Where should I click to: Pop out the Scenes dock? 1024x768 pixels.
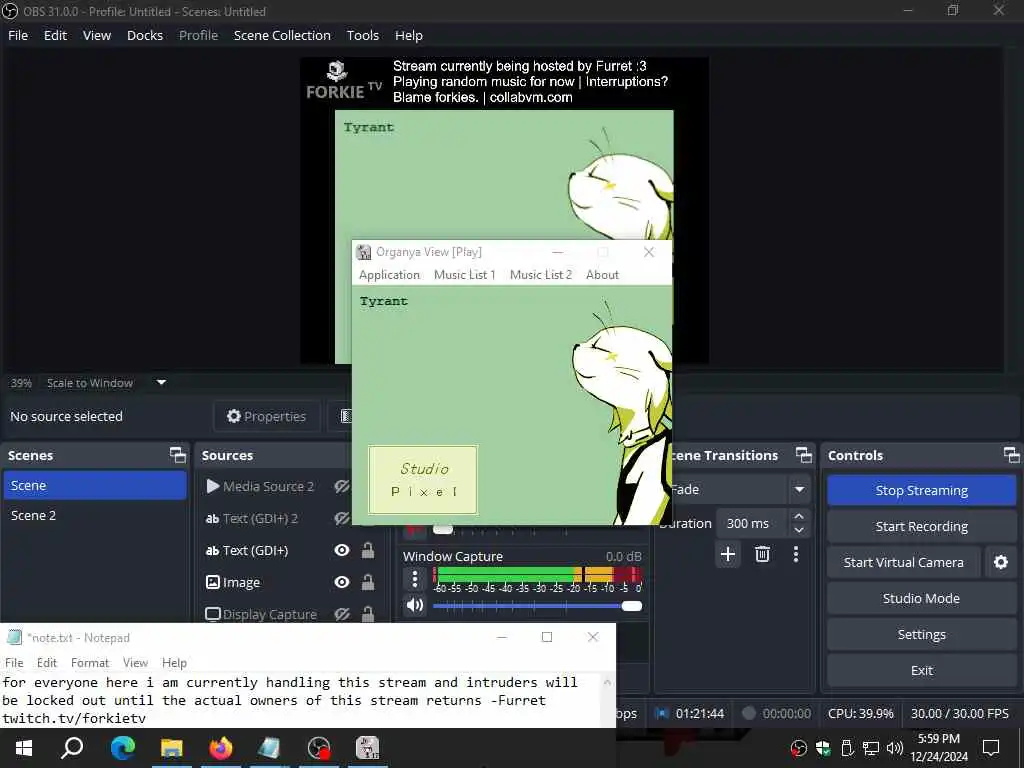[177, 455]
